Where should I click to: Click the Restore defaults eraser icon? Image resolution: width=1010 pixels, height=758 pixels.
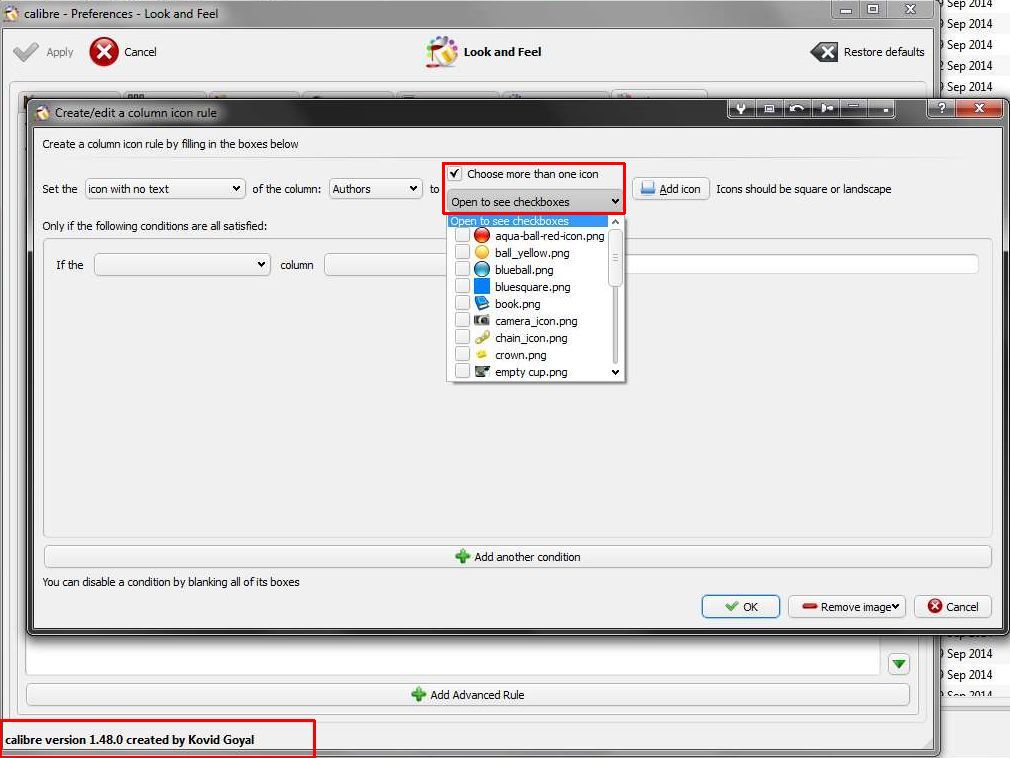pyautogui.click(x=824, y=52)
